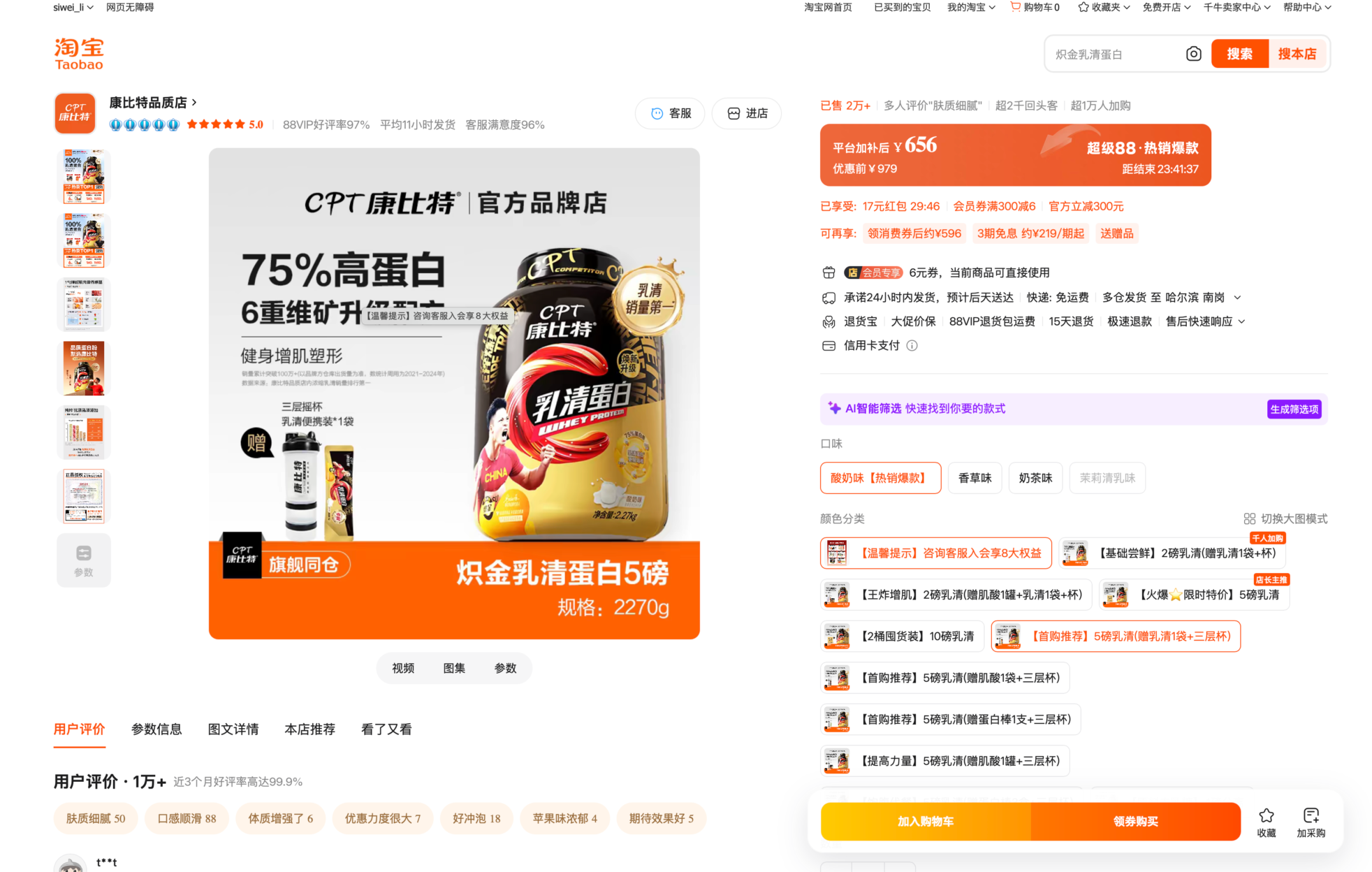Expand the shipping destination 南岗 chevron
Viewport: 1372px width, 872px height.
point(1237,298)
